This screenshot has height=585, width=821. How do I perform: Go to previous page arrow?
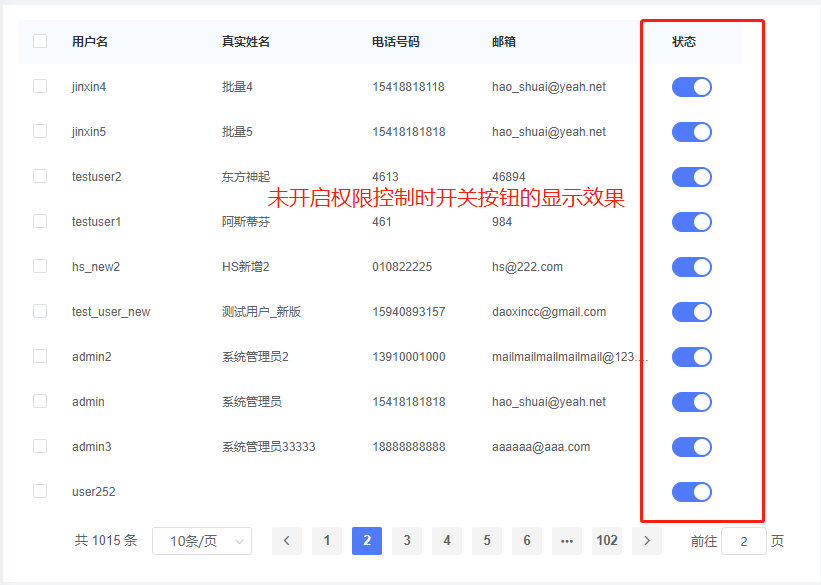click(287, 541)
